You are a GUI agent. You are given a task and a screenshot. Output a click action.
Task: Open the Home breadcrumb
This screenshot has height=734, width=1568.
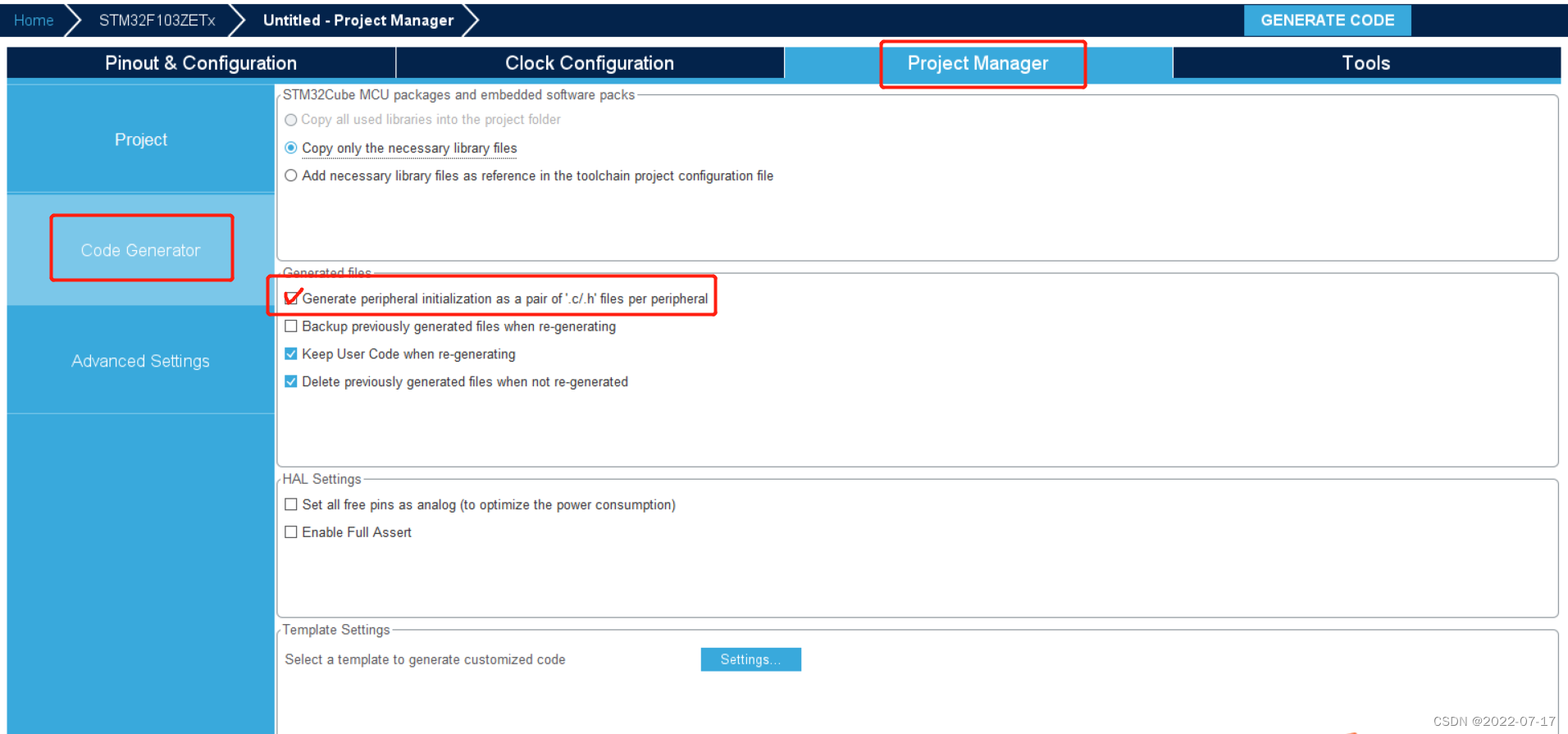click(34, 21)
